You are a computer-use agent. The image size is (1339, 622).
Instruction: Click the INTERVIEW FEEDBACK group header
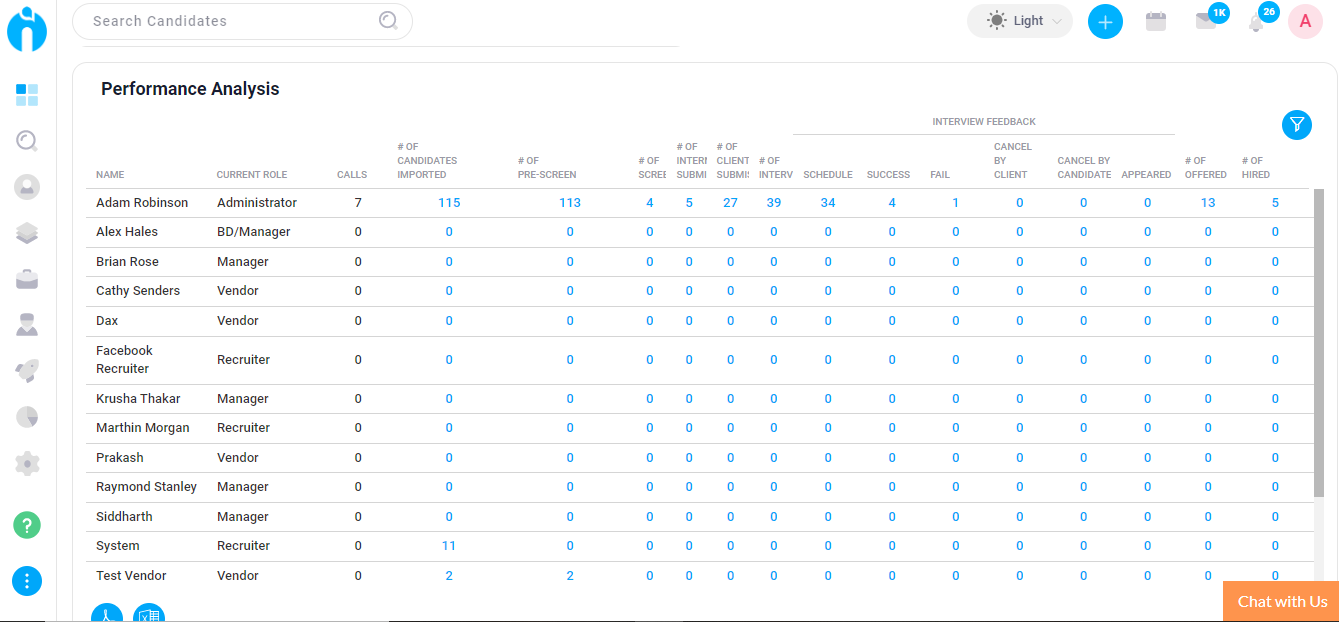click(x=984, y=122)
